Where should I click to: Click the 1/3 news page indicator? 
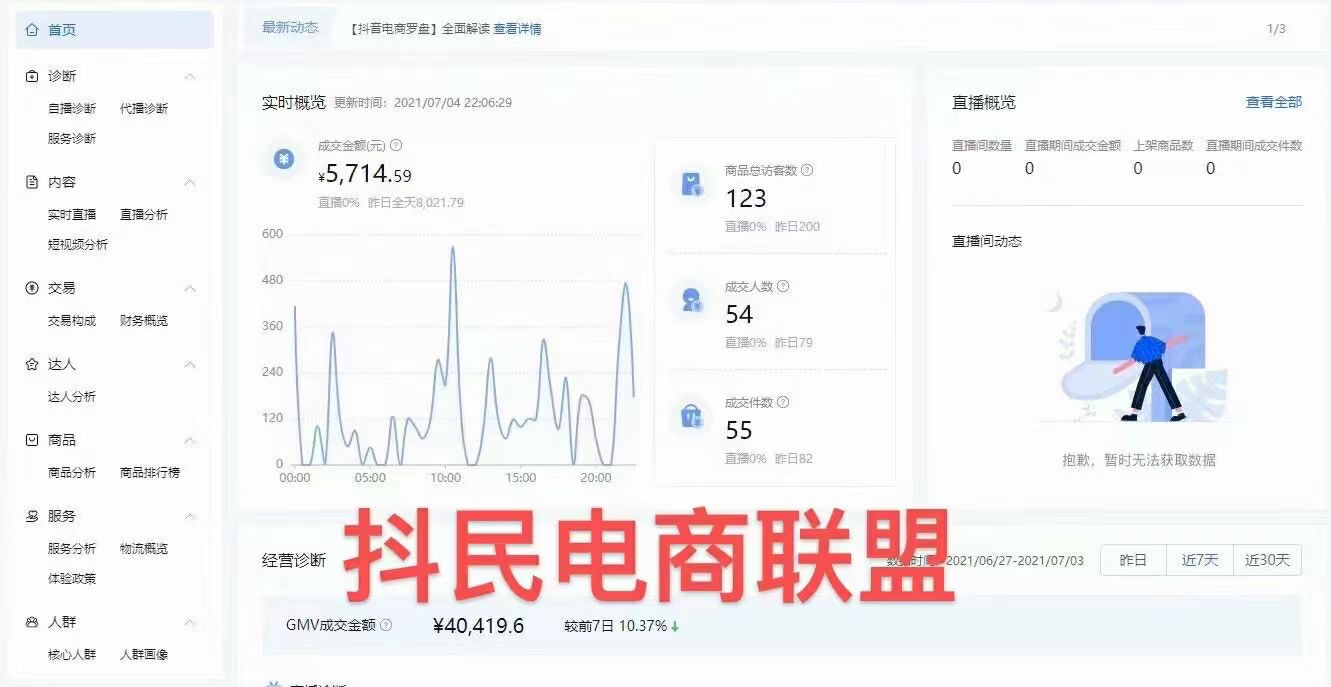pyautogui.click(x=1276, y=29)
